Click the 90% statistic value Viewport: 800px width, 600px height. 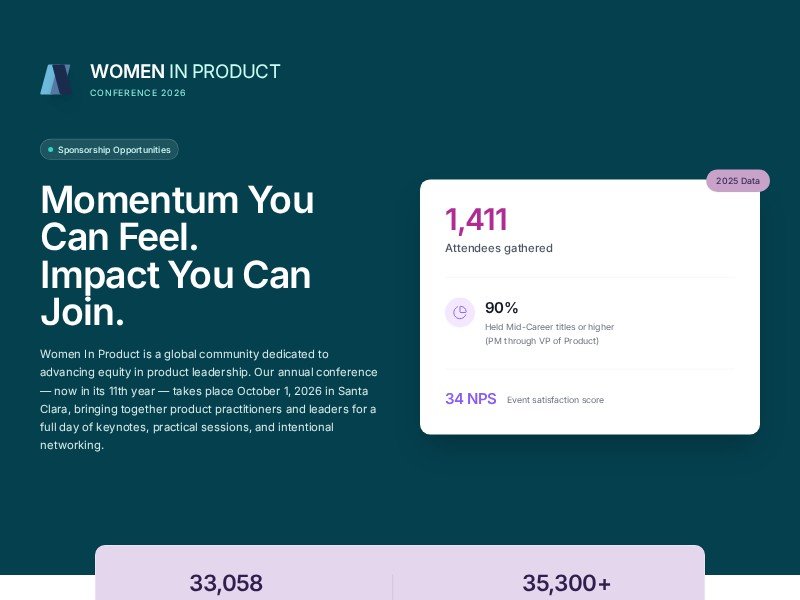[501, 308]
